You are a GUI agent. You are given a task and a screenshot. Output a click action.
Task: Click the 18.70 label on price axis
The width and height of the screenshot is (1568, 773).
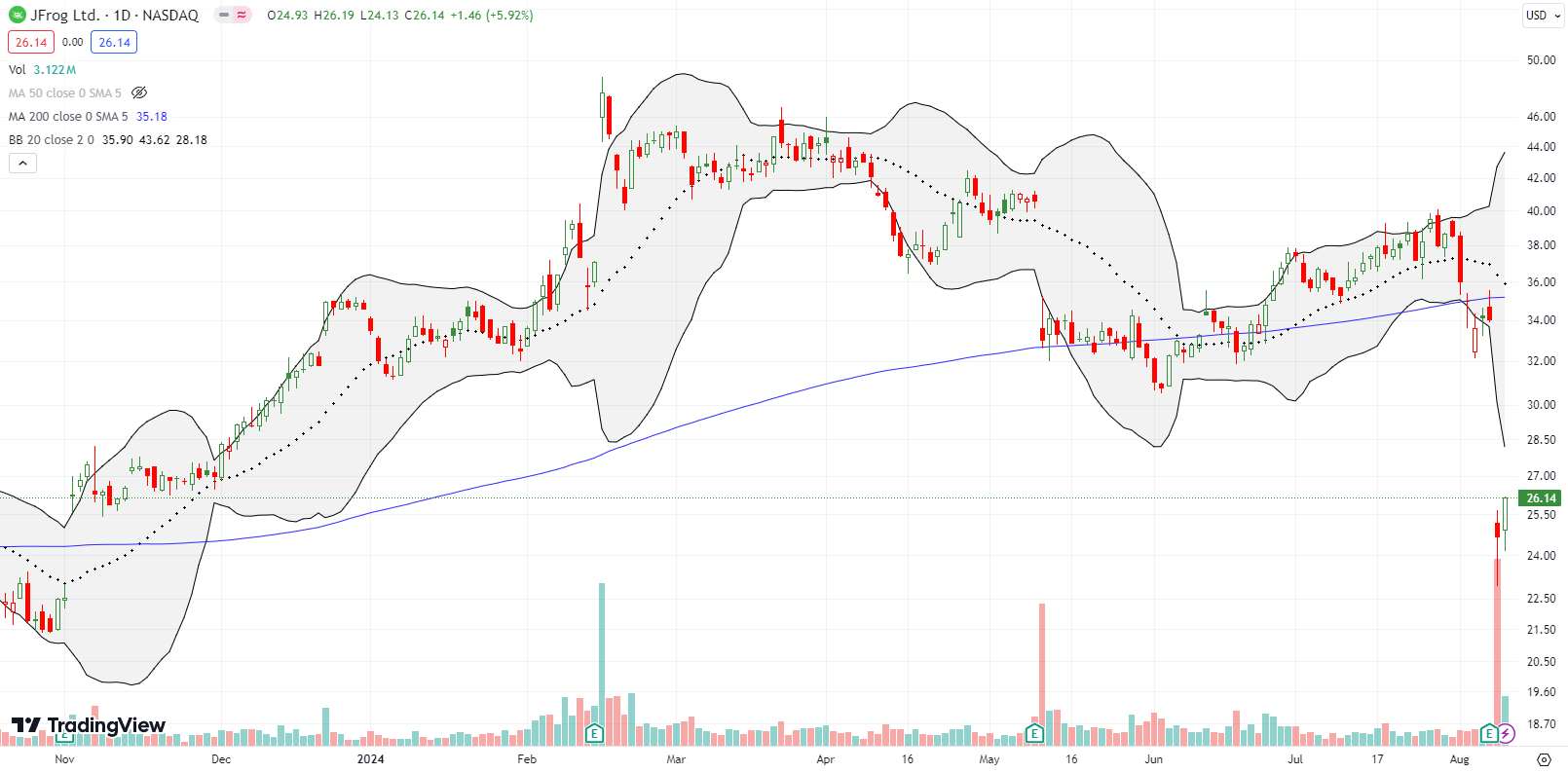pyautogui.click(x=1541, y=723)
